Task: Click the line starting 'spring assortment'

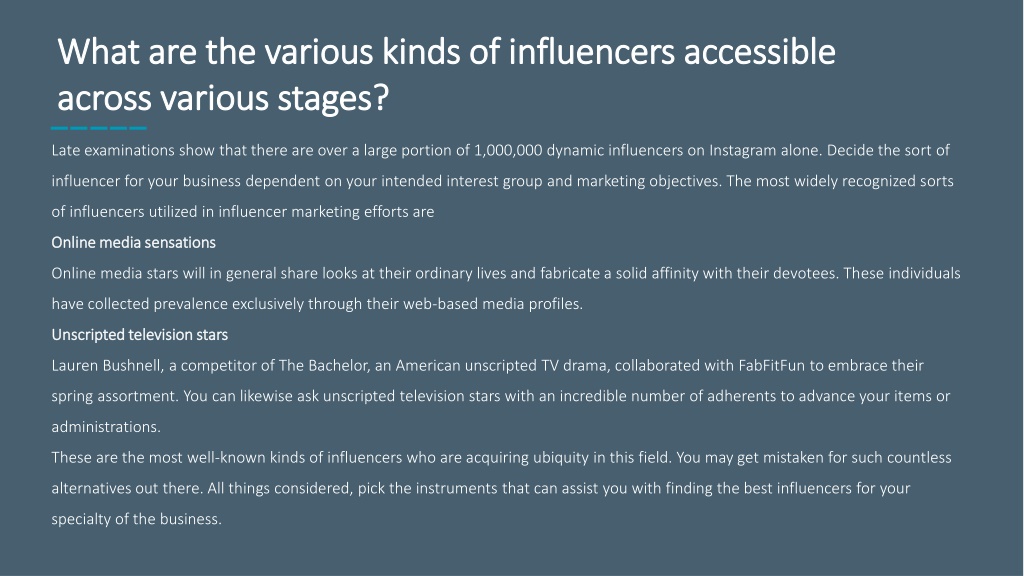Action: point(501,396)
